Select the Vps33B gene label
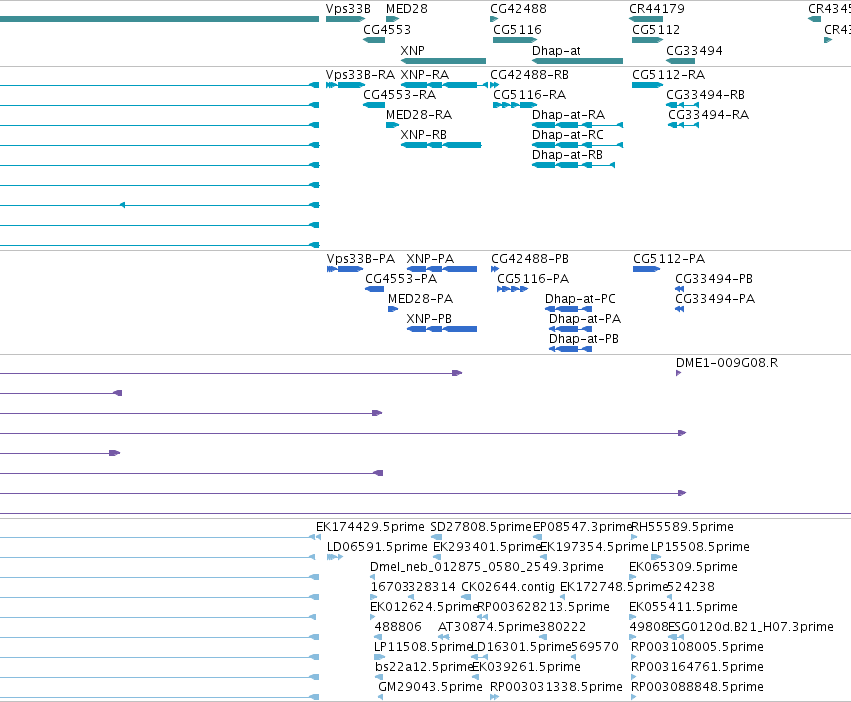This screenshot has height=702, width=851. pos(348,9)
